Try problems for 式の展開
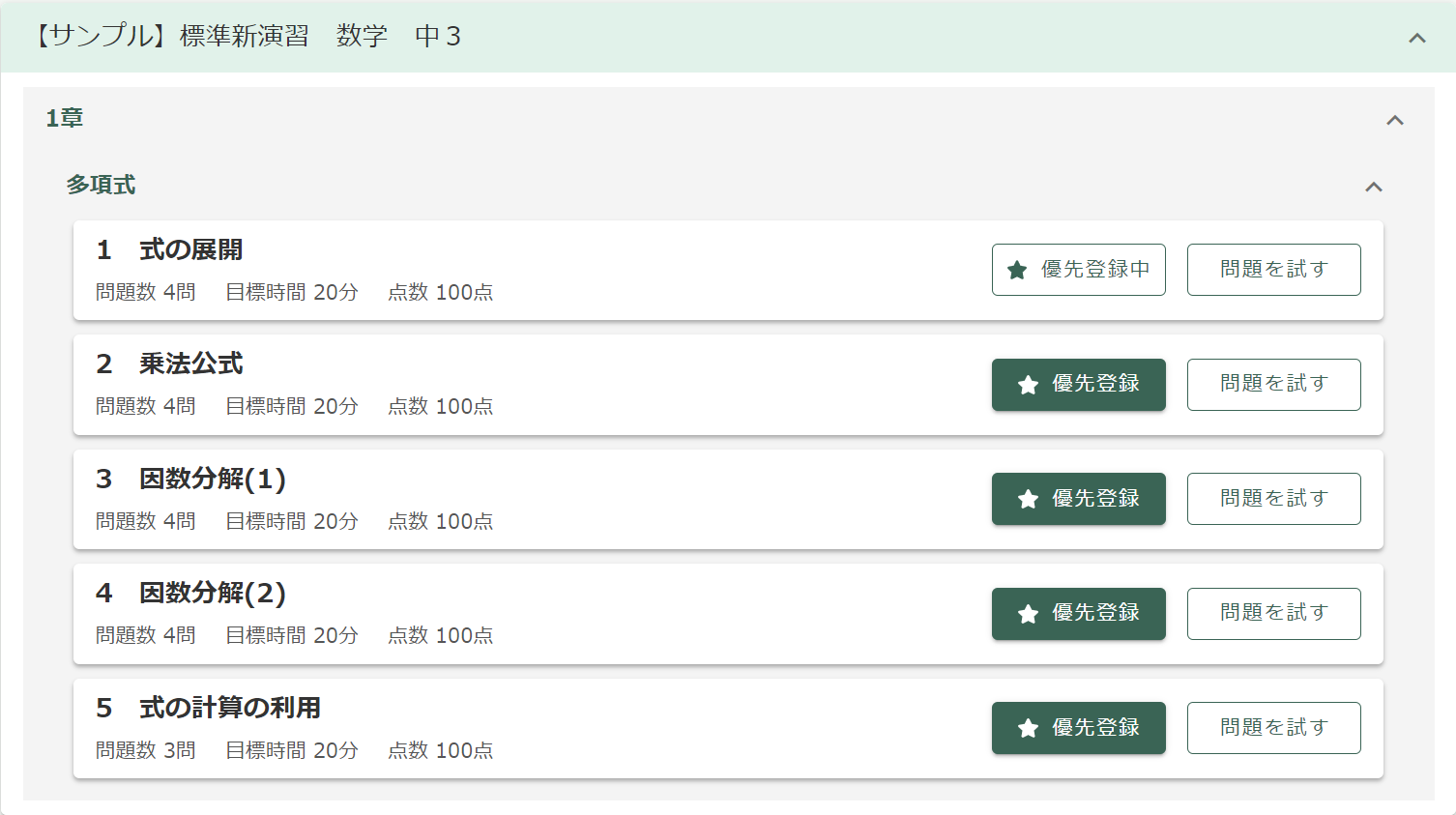This screenshot has width=1456, height=815. 1273,270
